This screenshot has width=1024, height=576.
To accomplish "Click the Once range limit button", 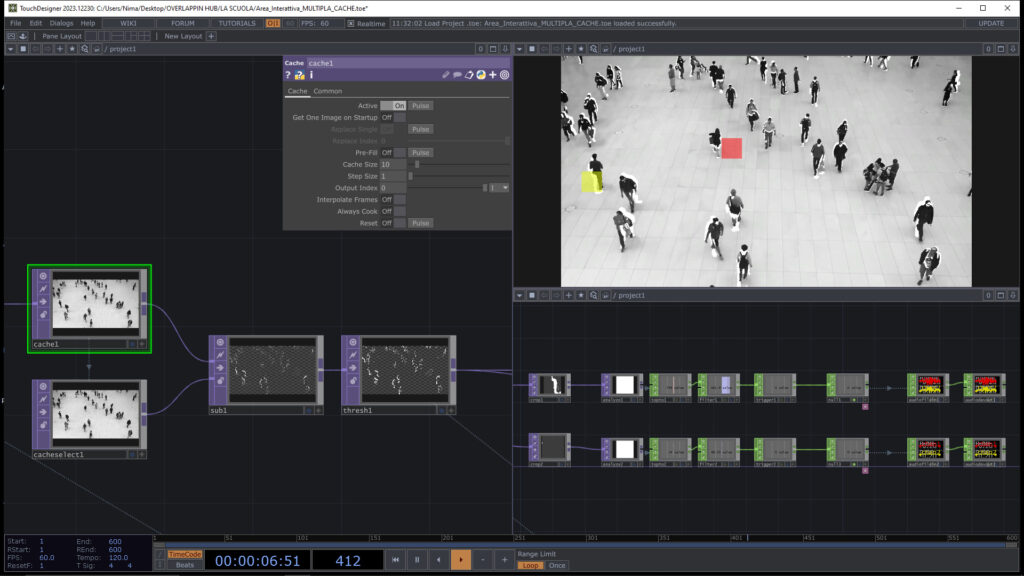I will point(557,565).
